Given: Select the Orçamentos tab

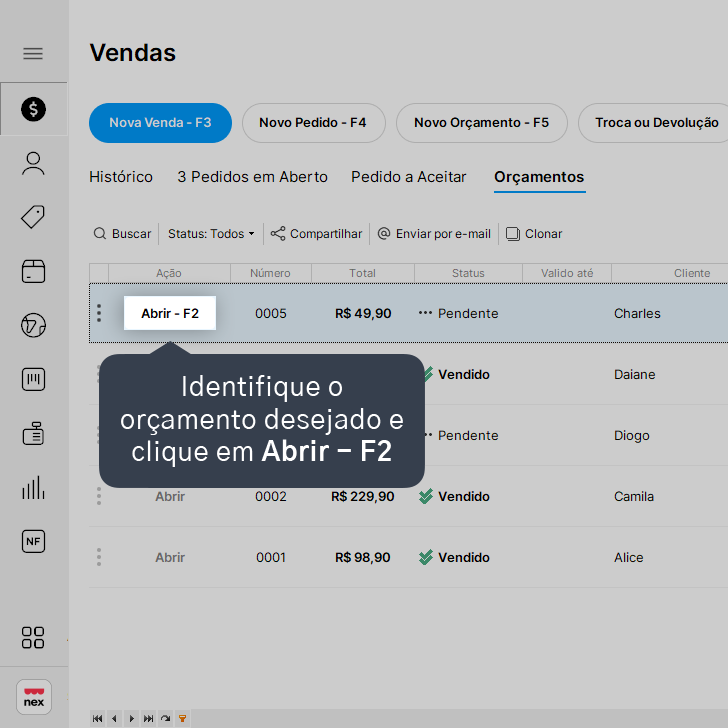Looking at the screenshot, I should pos(540,177).
